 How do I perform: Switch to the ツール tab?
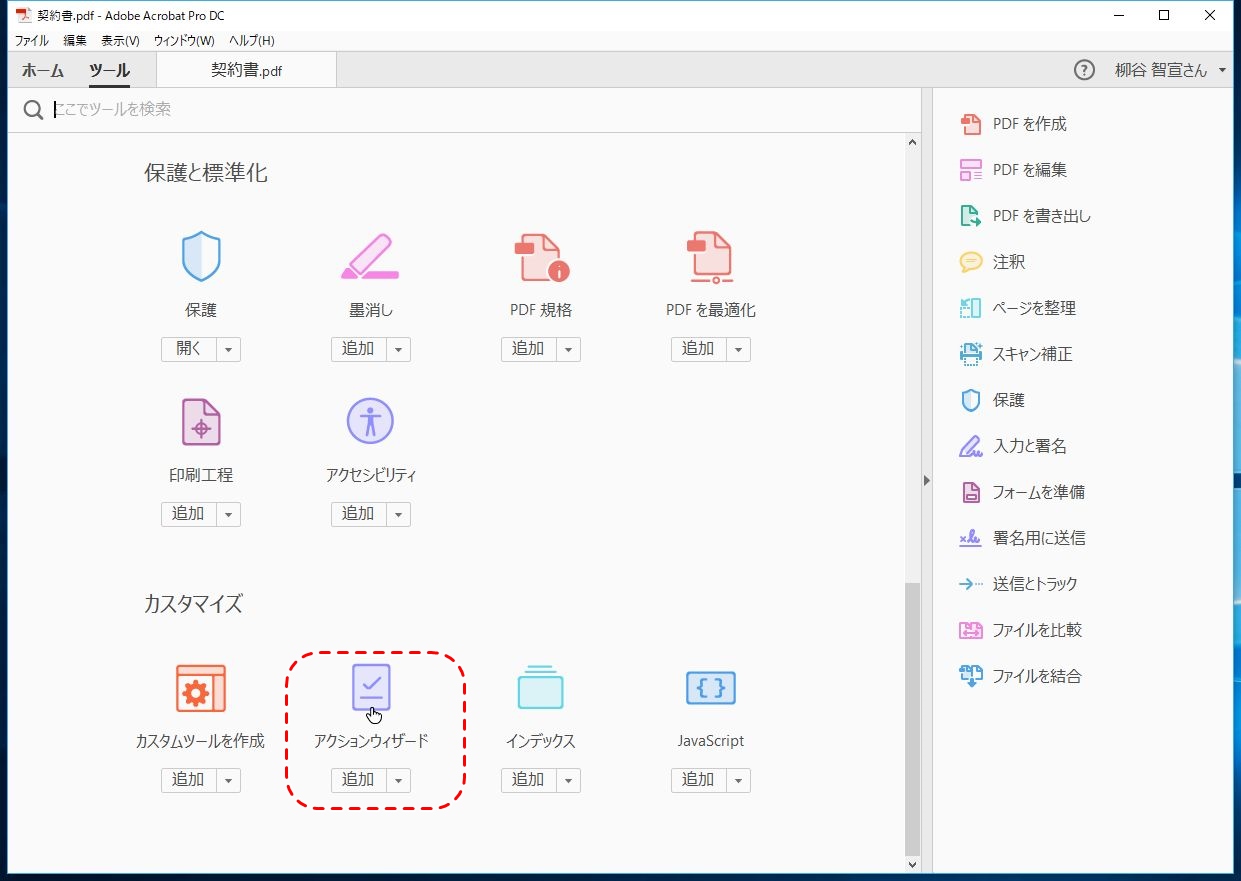tap(109, 70)
